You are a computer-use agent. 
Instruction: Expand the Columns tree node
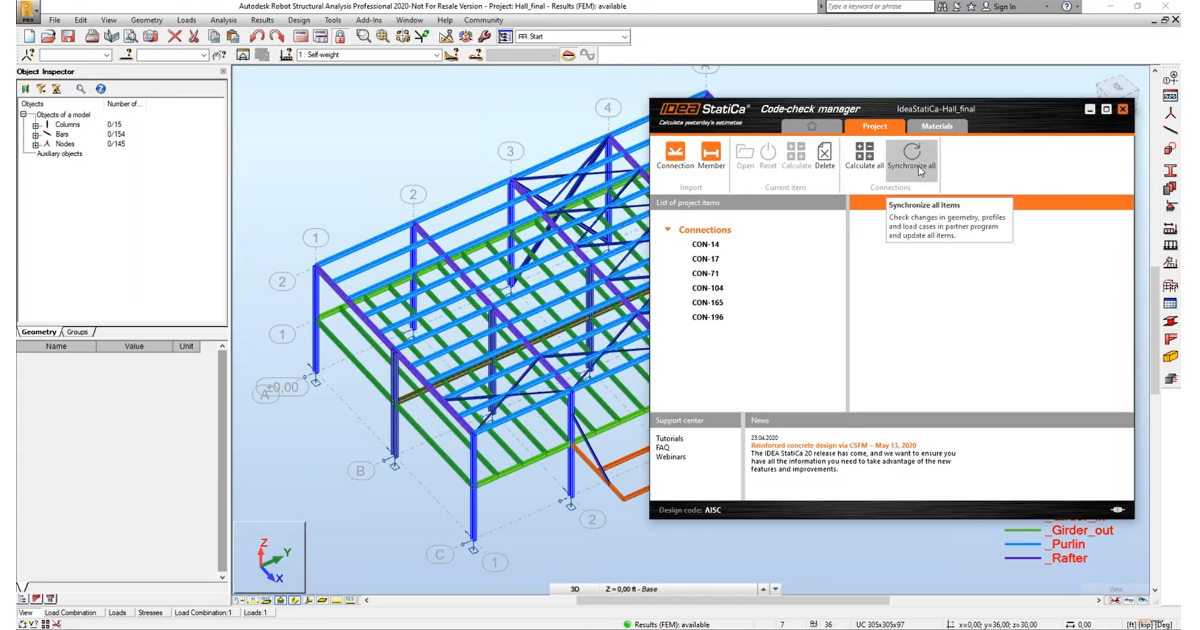click(x=35, y=125)
